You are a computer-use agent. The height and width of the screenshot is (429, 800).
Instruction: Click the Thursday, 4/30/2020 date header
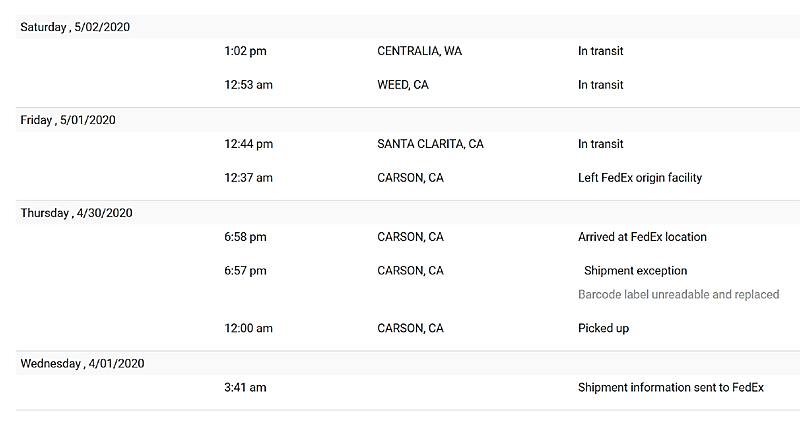[x=76, y=213]
